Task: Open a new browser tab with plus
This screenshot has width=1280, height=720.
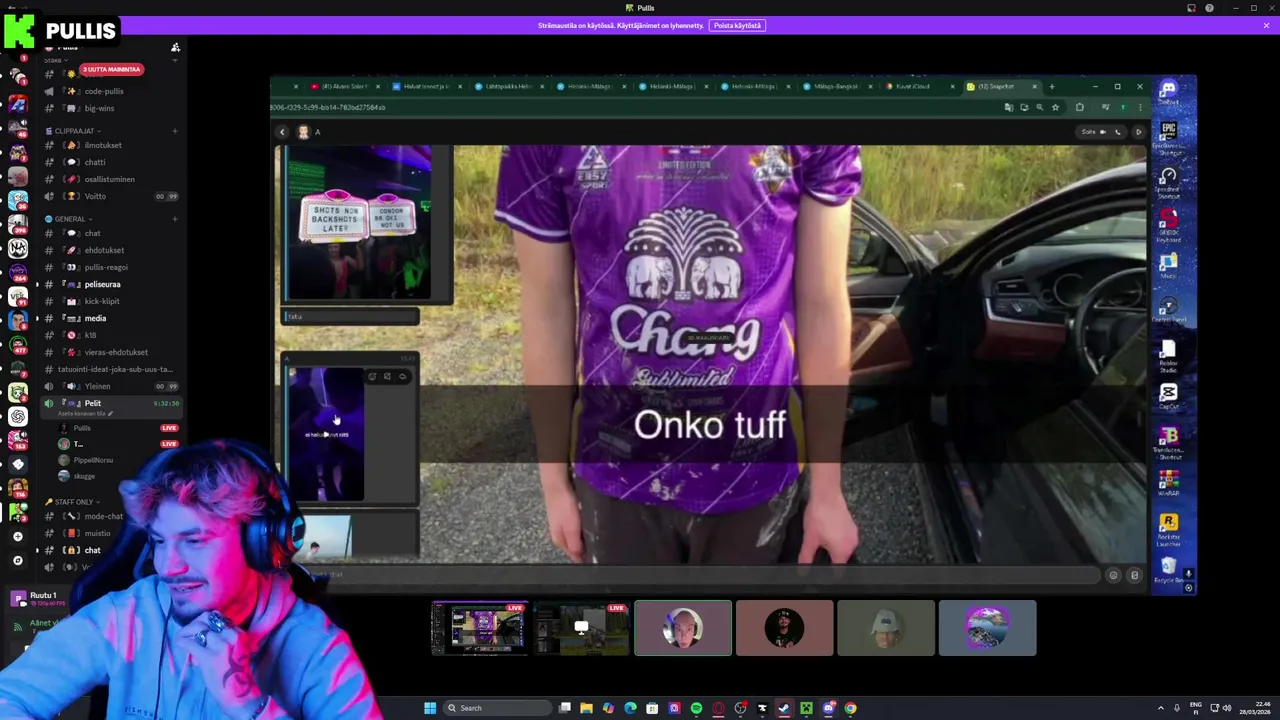Action: click(1051, 86)
